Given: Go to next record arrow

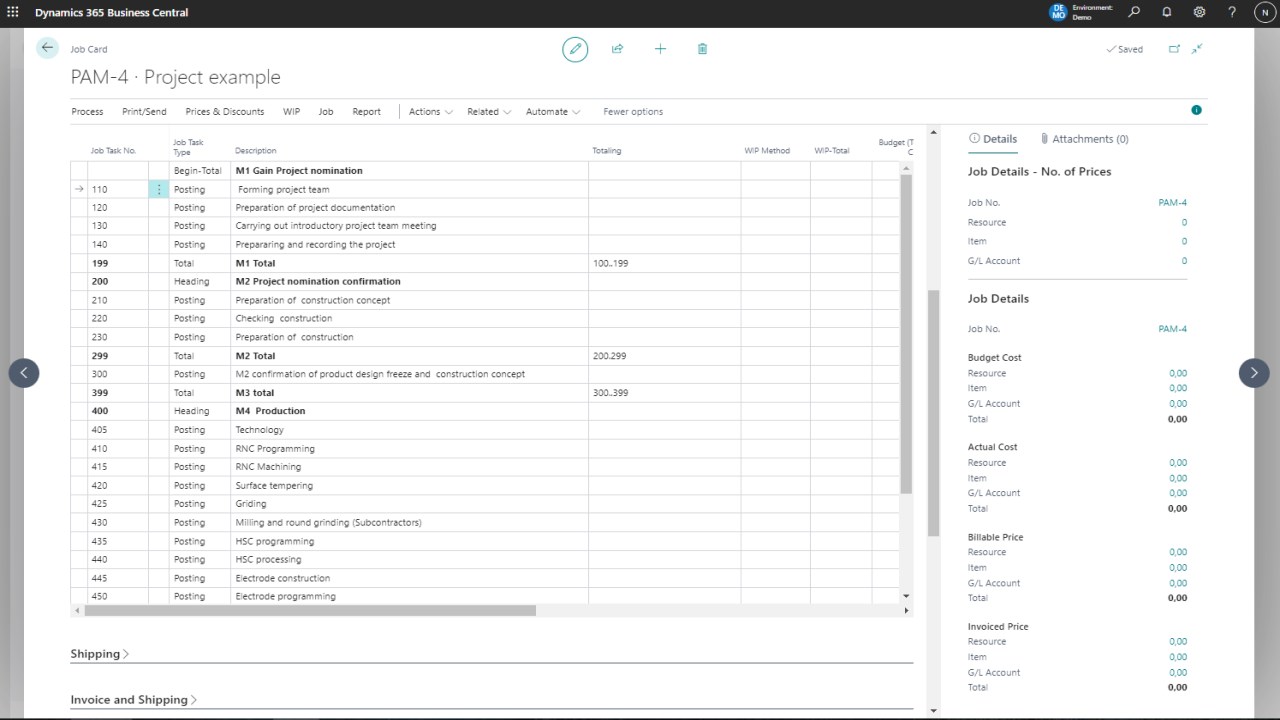Looking at the screenshot, I should pos(1254,373).
